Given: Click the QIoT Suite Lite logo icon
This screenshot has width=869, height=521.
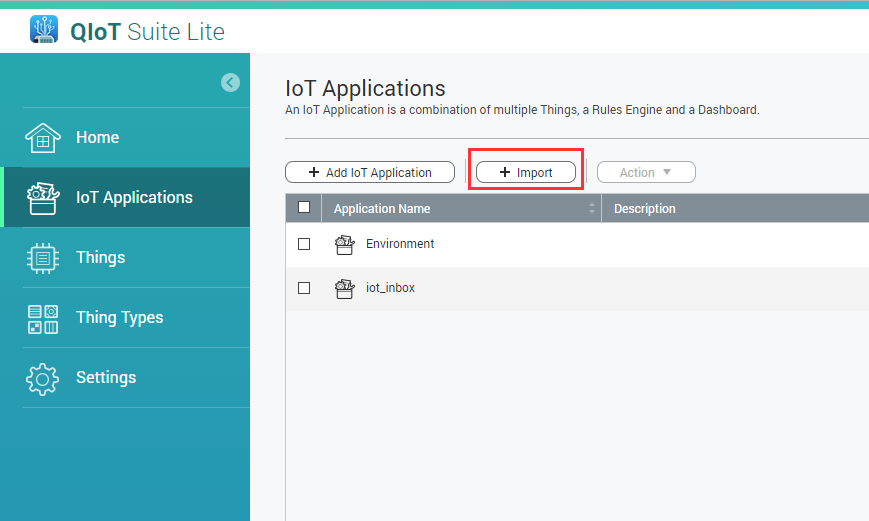Looking at the screenshot, I should tap(44, 29).
